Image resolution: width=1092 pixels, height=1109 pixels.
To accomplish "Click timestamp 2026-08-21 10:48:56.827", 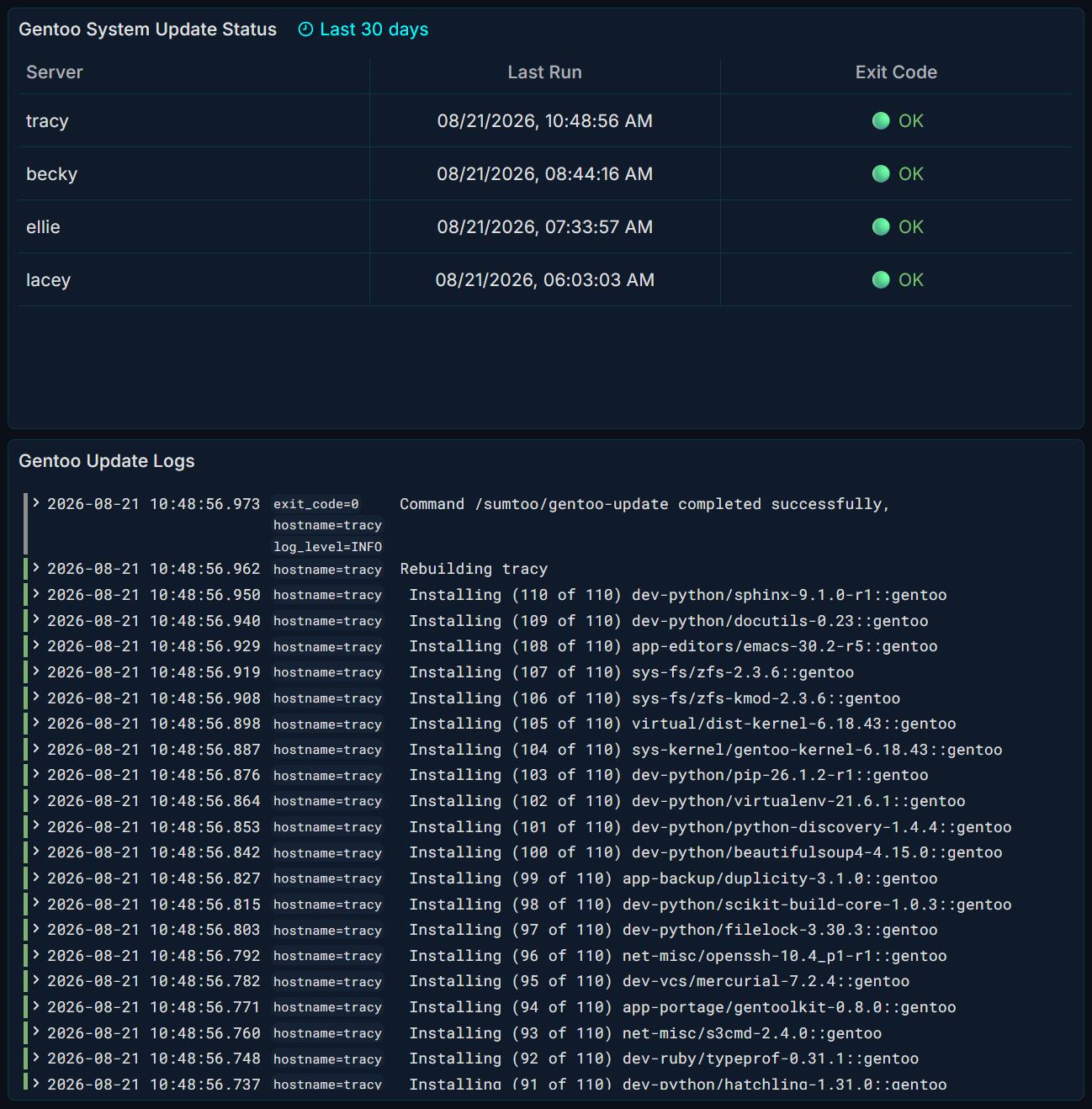I will coord(154,878).
